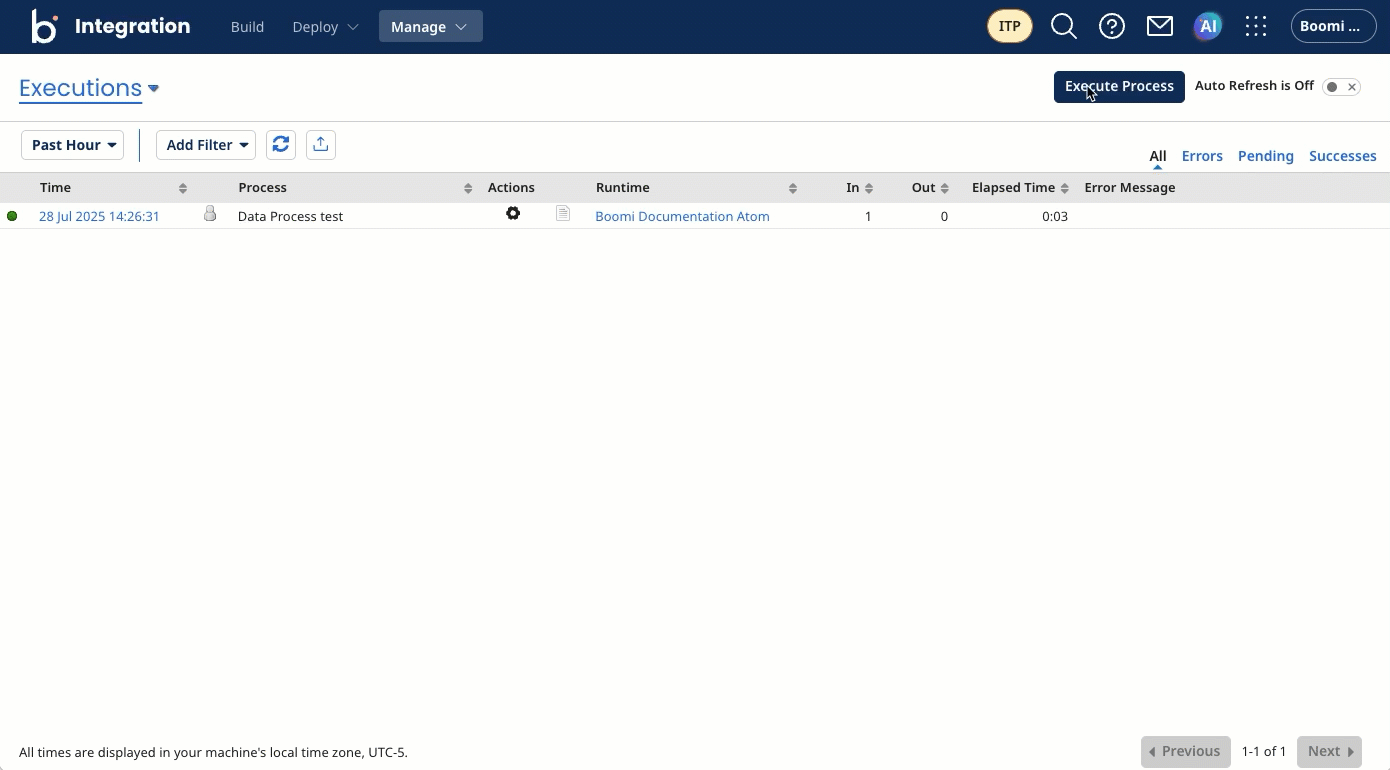
Task: Open notifications via the envelope icon
Action: (1159, 26)
